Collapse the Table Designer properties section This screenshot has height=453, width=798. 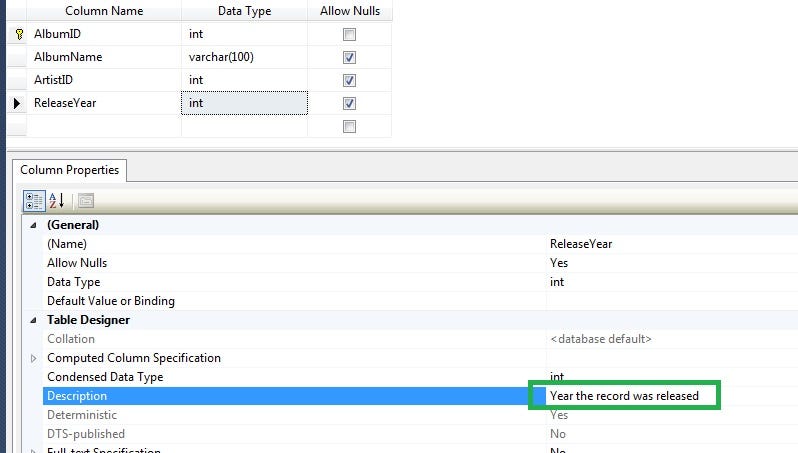tap(33, 320)
